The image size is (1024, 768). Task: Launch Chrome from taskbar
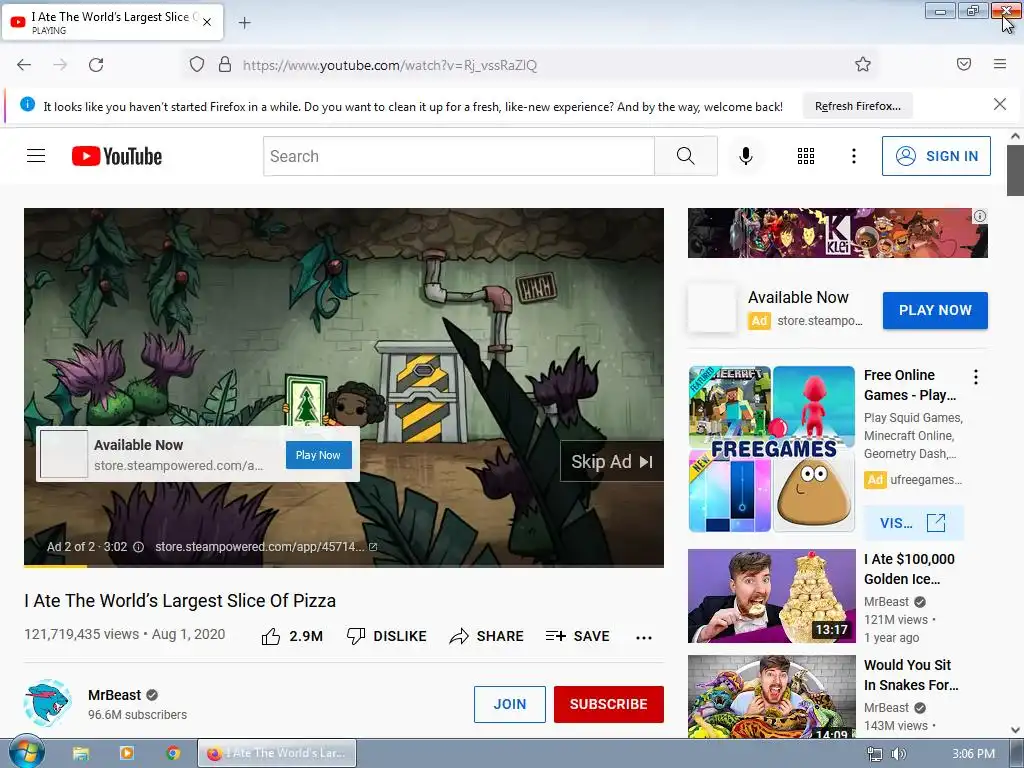pos(172,754)
